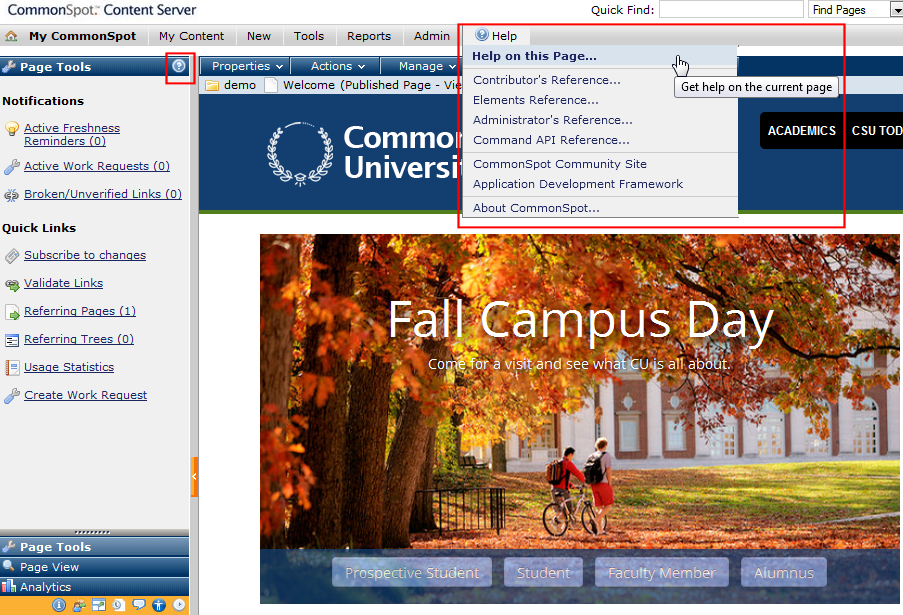The height and width of the screenshot is (615, 903).
Task: Open Active Freshness Reminders link
Action: click(x=71, y=135)
